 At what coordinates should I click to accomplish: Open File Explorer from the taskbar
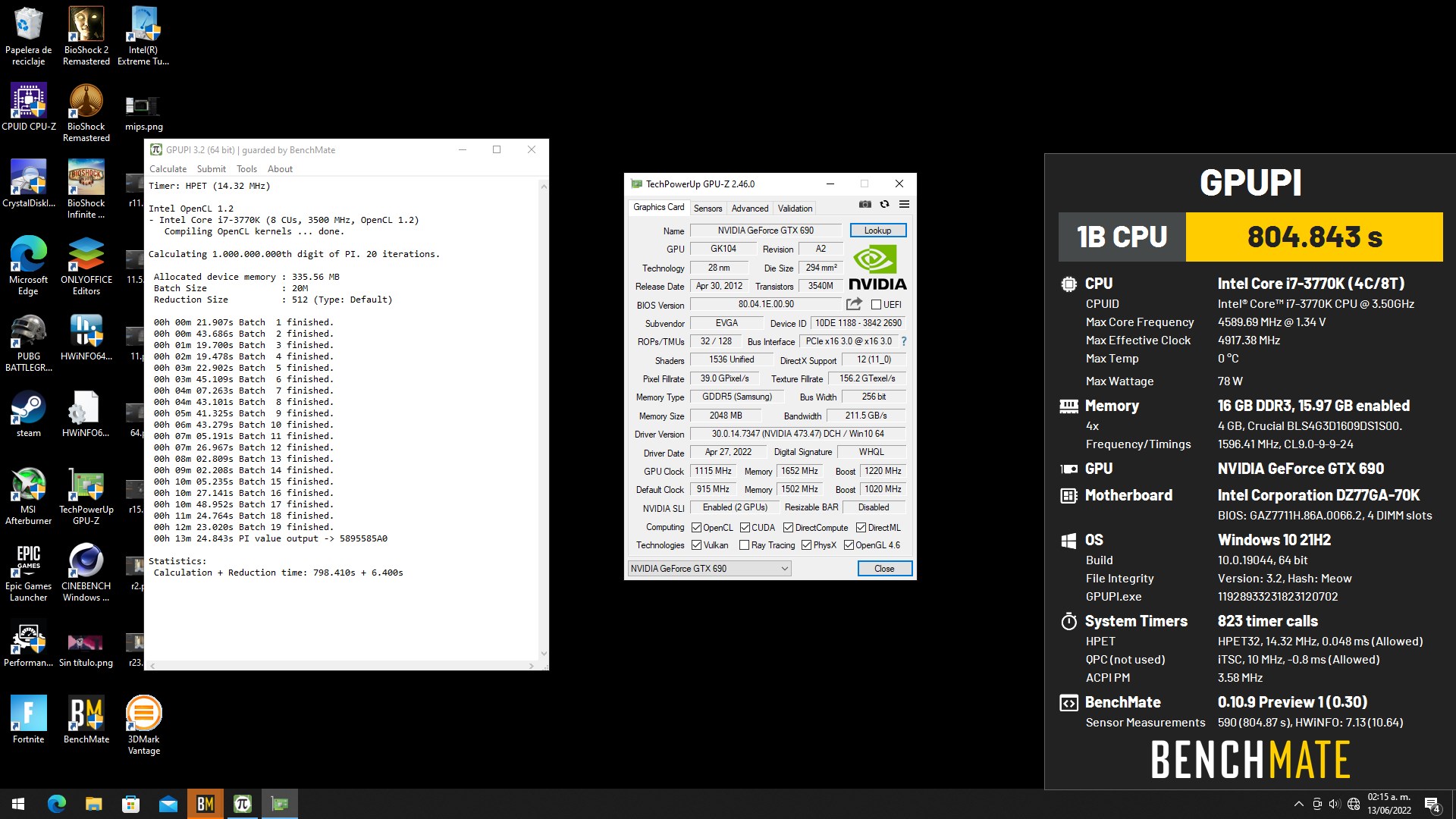pos(93,804)
